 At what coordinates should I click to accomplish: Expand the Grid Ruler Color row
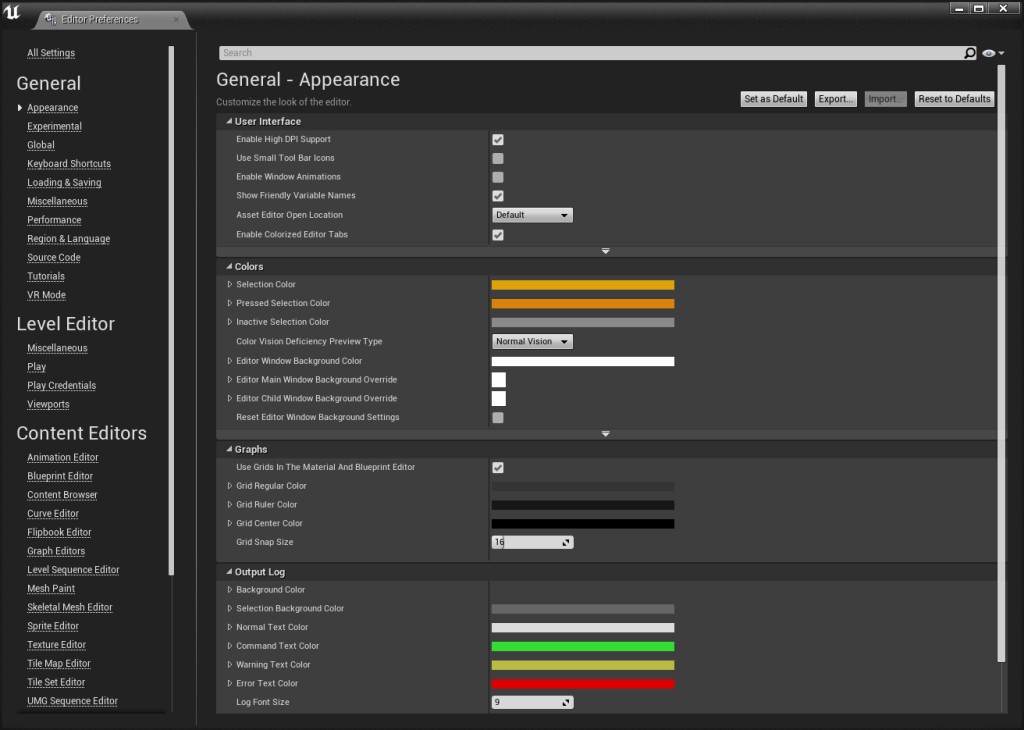coord(229,505)
